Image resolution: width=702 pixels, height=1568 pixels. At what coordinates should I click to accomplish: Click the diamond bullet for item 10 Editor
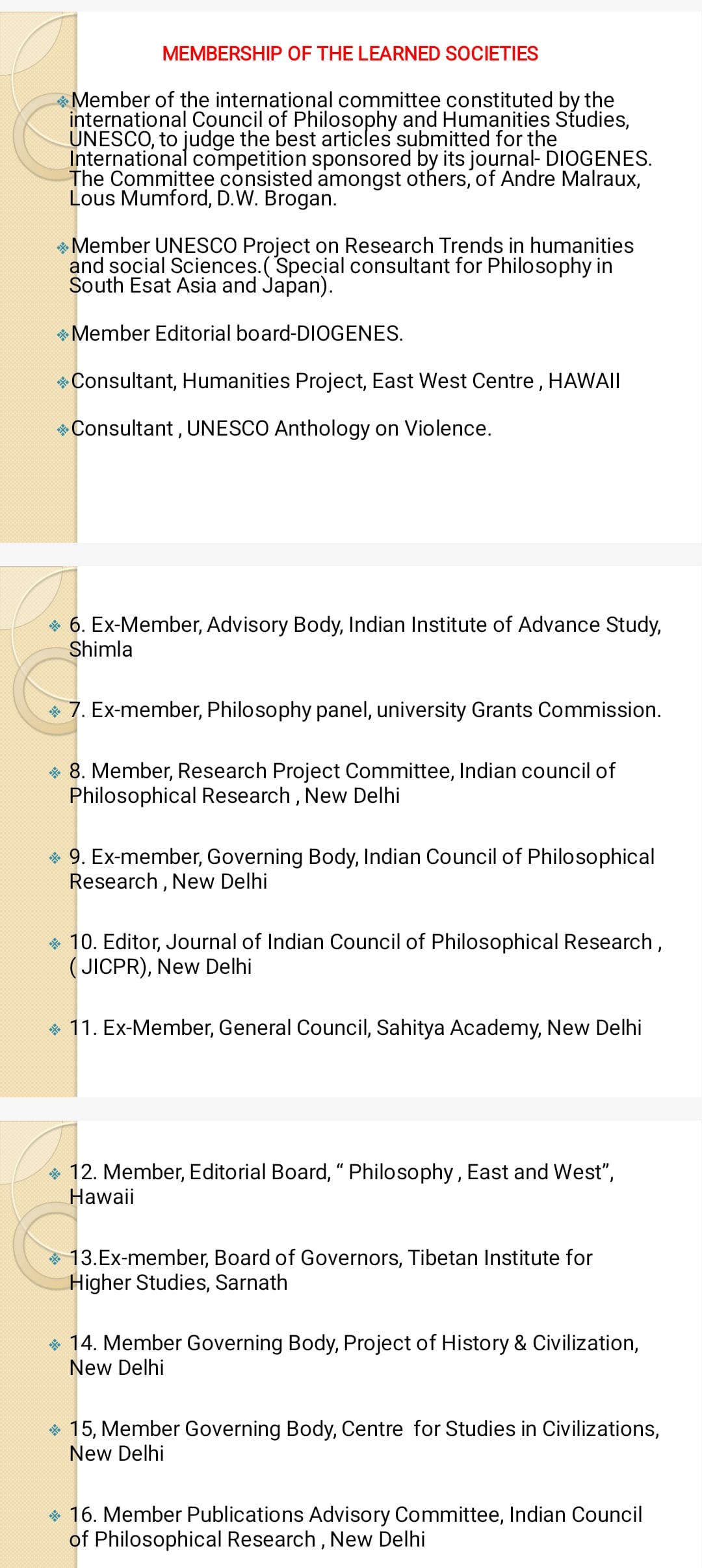pyautogui.click(x=55, y=943)
